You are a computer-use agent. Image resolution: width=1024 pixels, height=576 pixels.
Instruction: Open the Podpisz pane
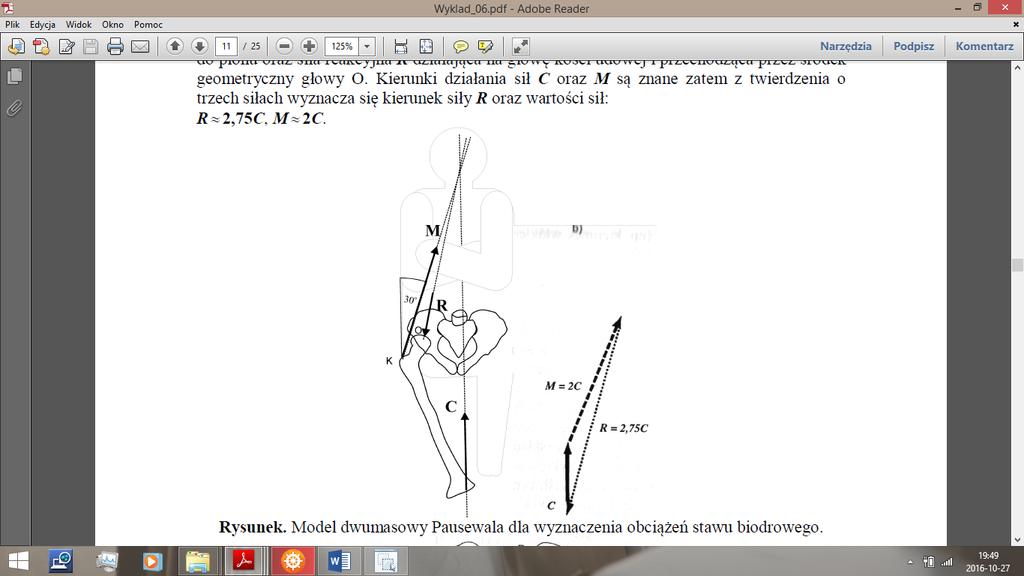914,46
